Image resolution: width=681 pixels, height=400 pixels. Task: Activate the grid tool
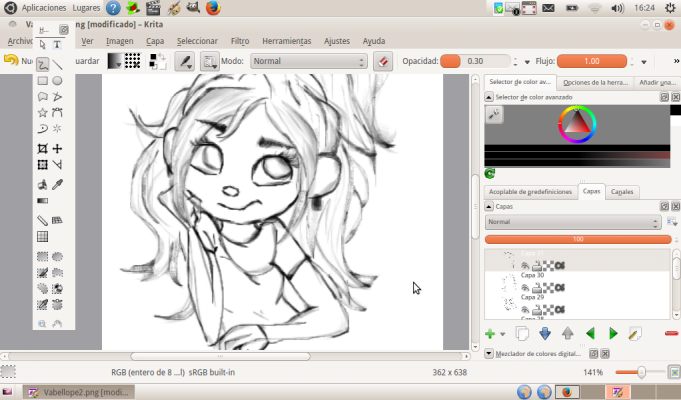[x=43, y=237]
